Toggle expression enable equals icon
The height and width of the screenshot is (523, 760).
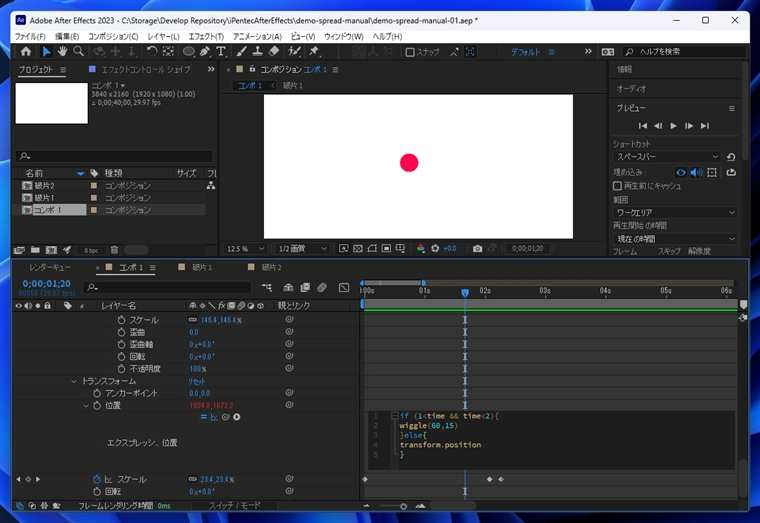pyautogui.click(x=204, y=417)
